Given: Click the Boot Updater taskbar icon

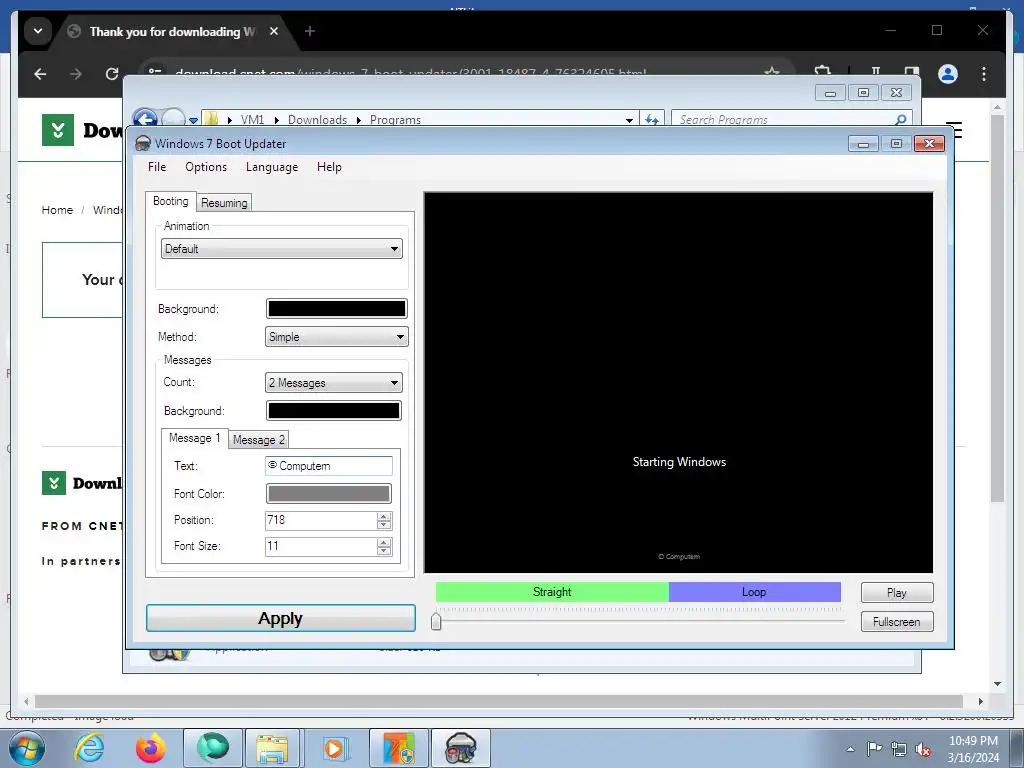Looking at the screenshot, I should 460,748.
